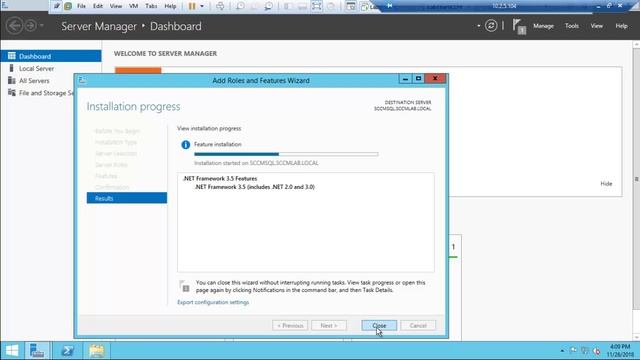Click the 10.2.5.104 connection bar title
Viewport: 640px width, 360px height.
coord(504,6)
